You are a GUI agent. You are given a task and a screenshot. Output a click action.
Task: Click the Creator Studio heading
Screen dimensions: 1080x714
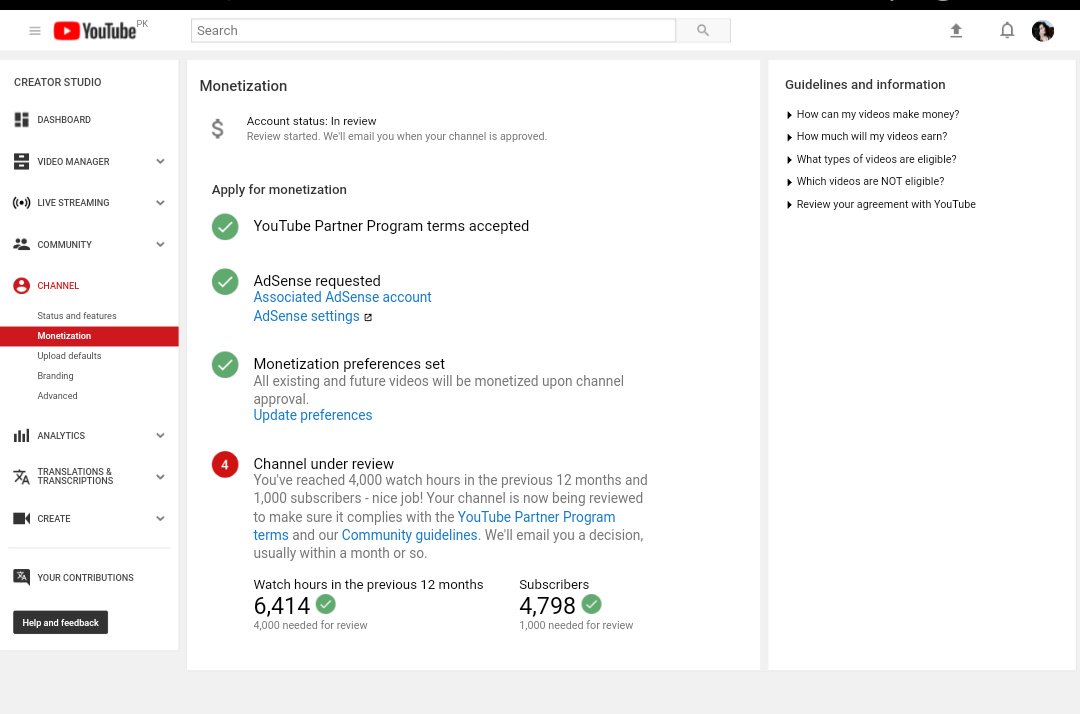click(x=58, y=82)
